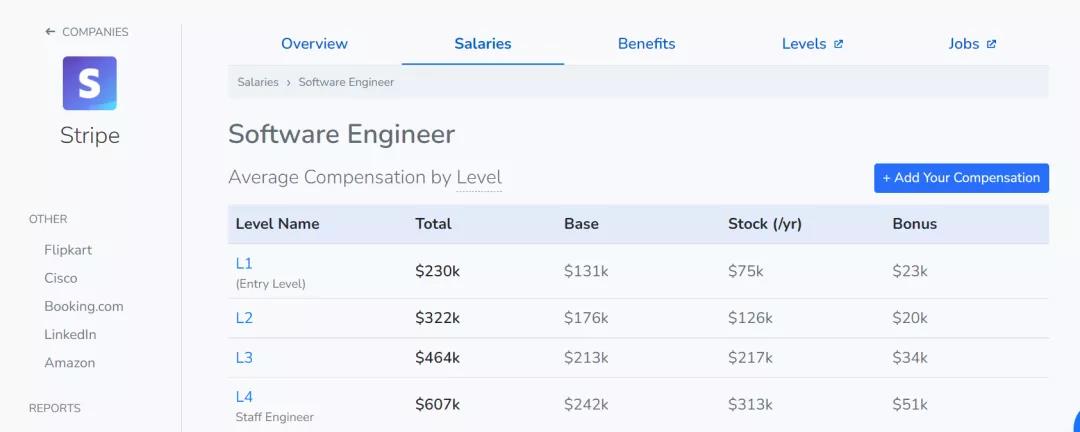1080x432 pixels.
Task: Click the $217k stock value
Action: point(750,358)
